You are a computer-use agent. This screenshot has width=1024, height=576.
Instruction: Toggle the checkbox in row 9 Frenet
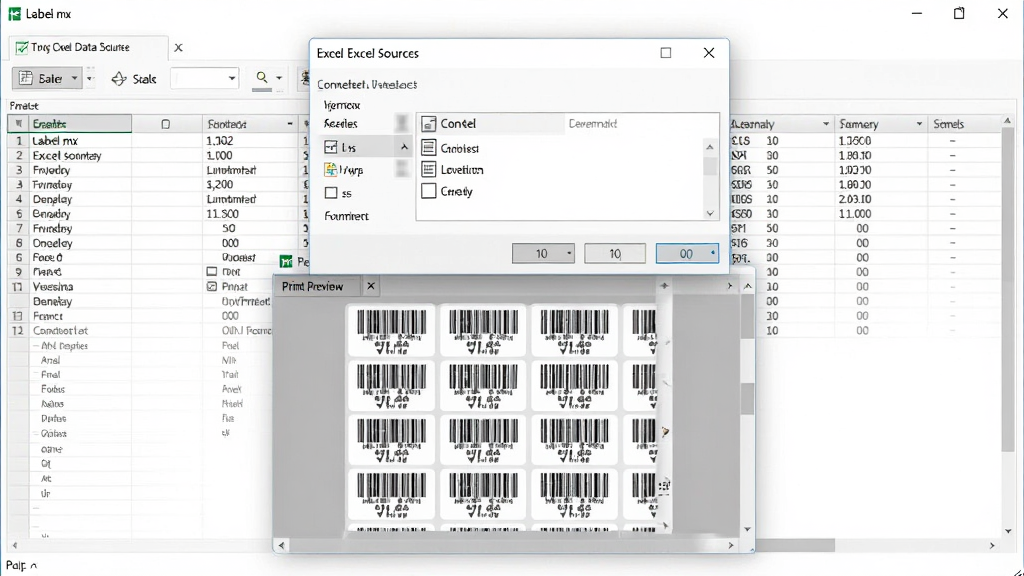click(212, 272)
